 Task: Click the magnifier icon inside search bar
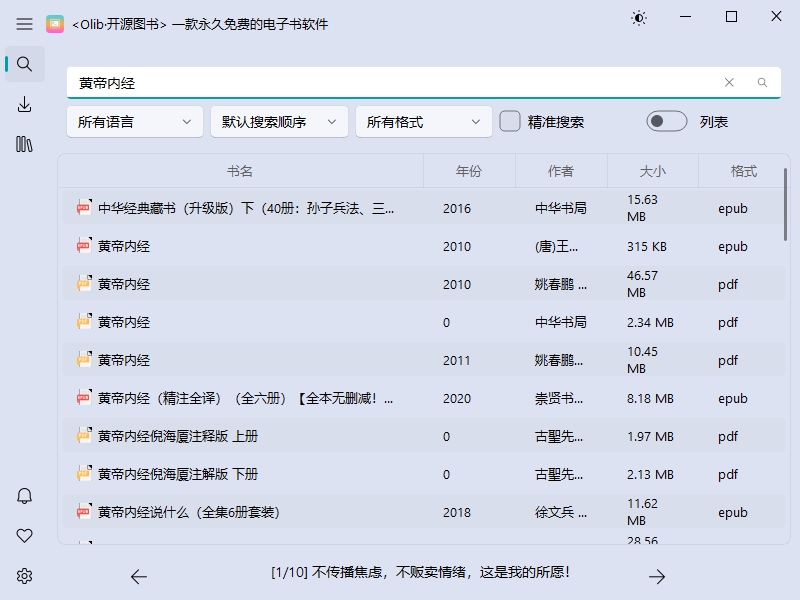[x=762, y=83]
